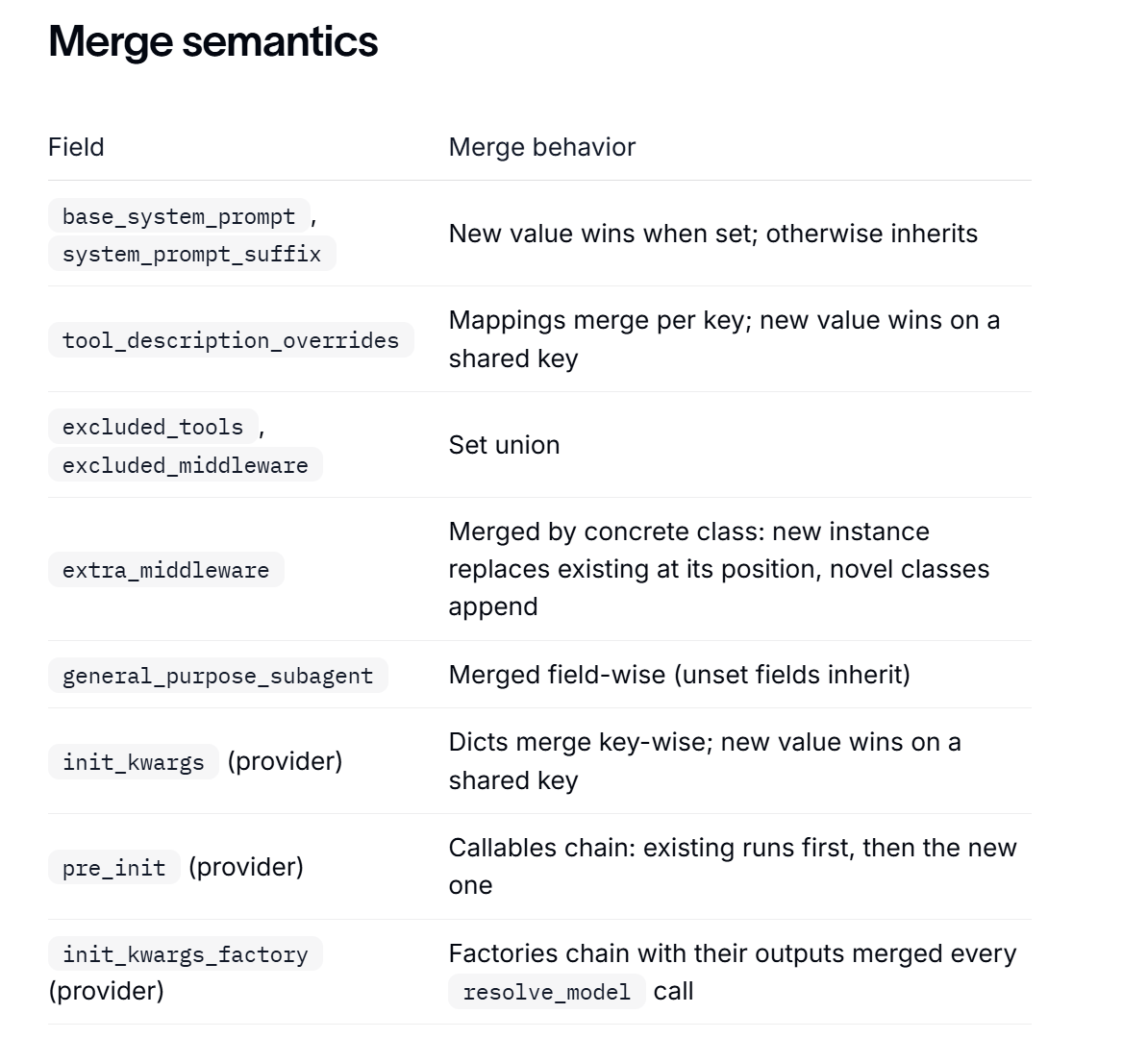Click the Merge semantics heading

(x=213, y=41)
